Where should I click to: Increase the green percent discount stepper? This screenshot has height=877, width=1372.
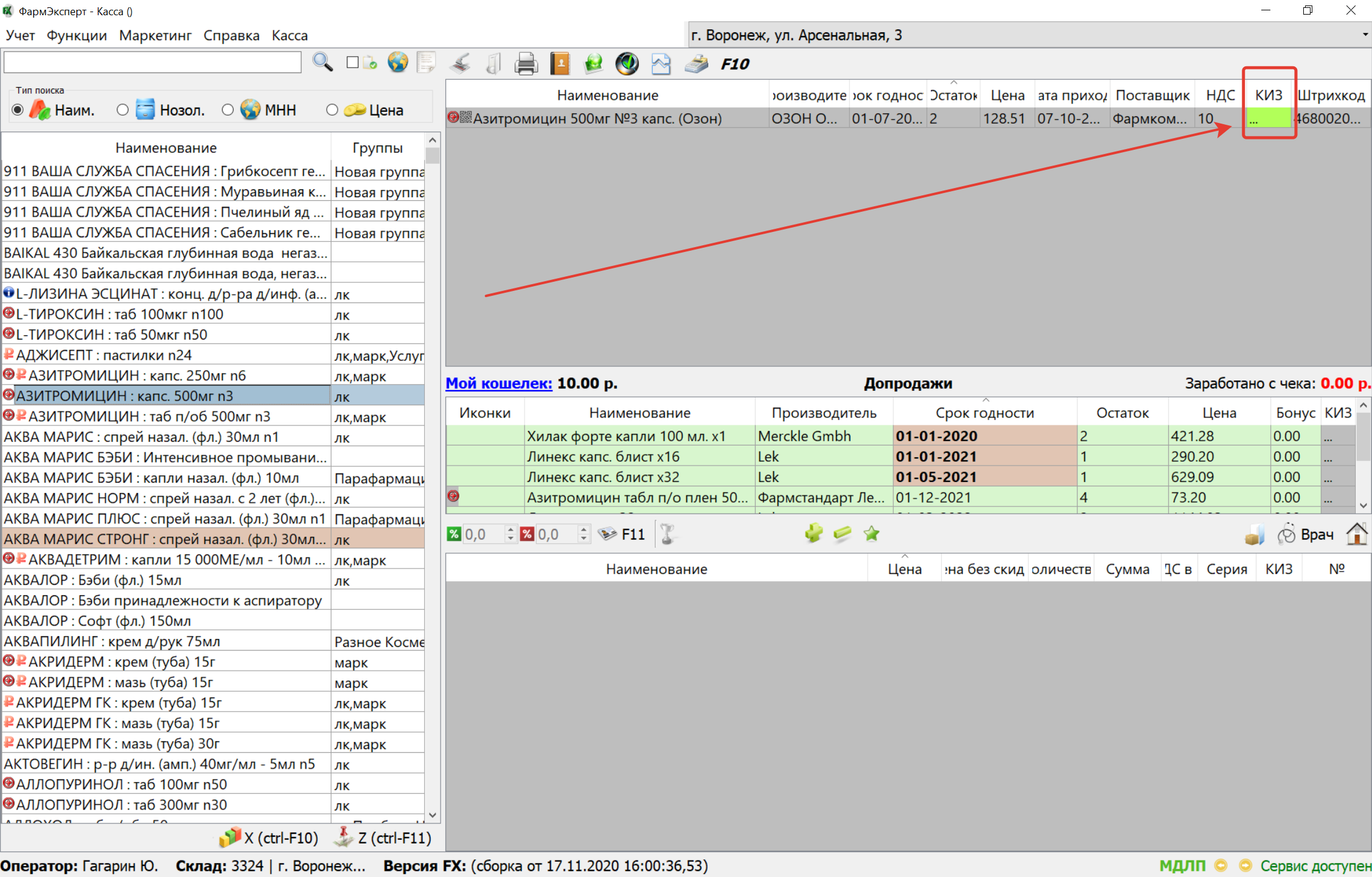(x=510, y=530)
